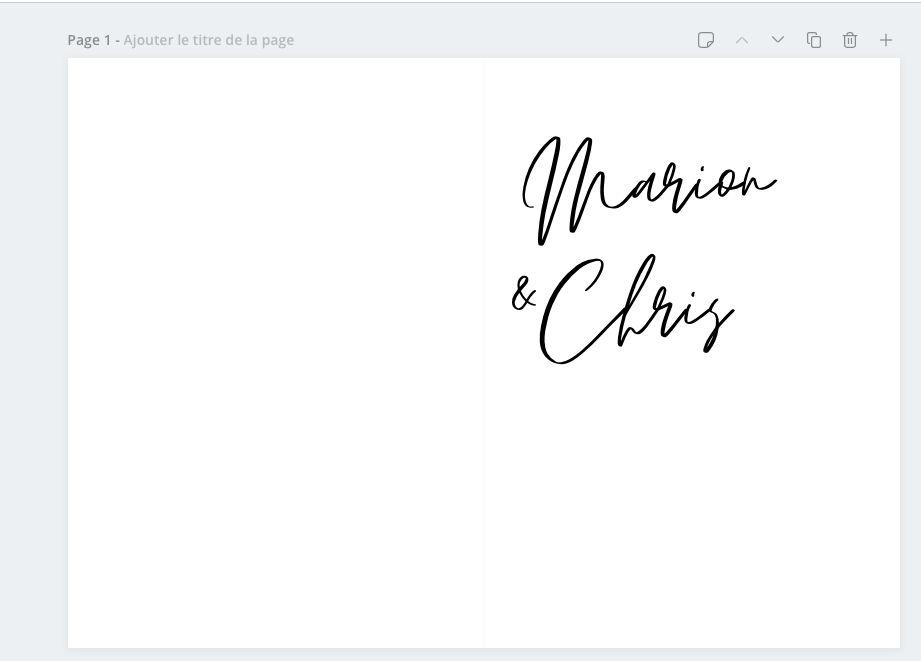The image size is (921, 661).
Task: Delete the page with the trash icon
Action: tap(850, 40)
